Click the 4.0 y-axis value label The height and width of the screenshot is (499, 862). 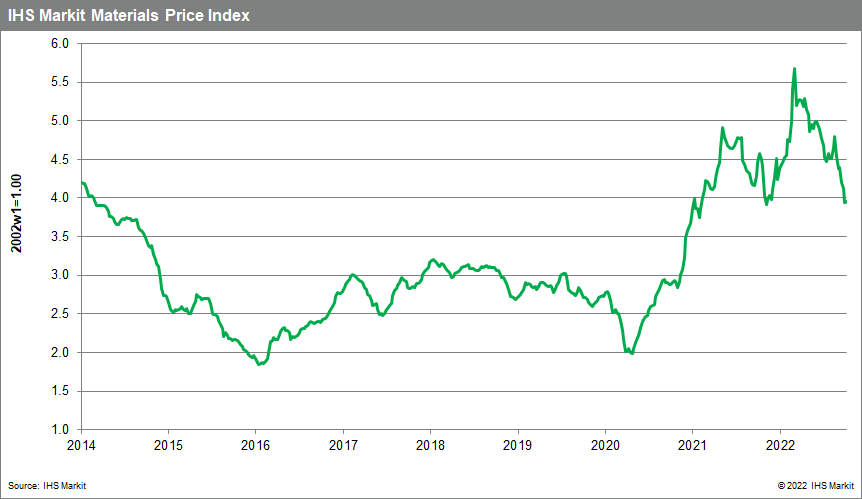[59, 198]
